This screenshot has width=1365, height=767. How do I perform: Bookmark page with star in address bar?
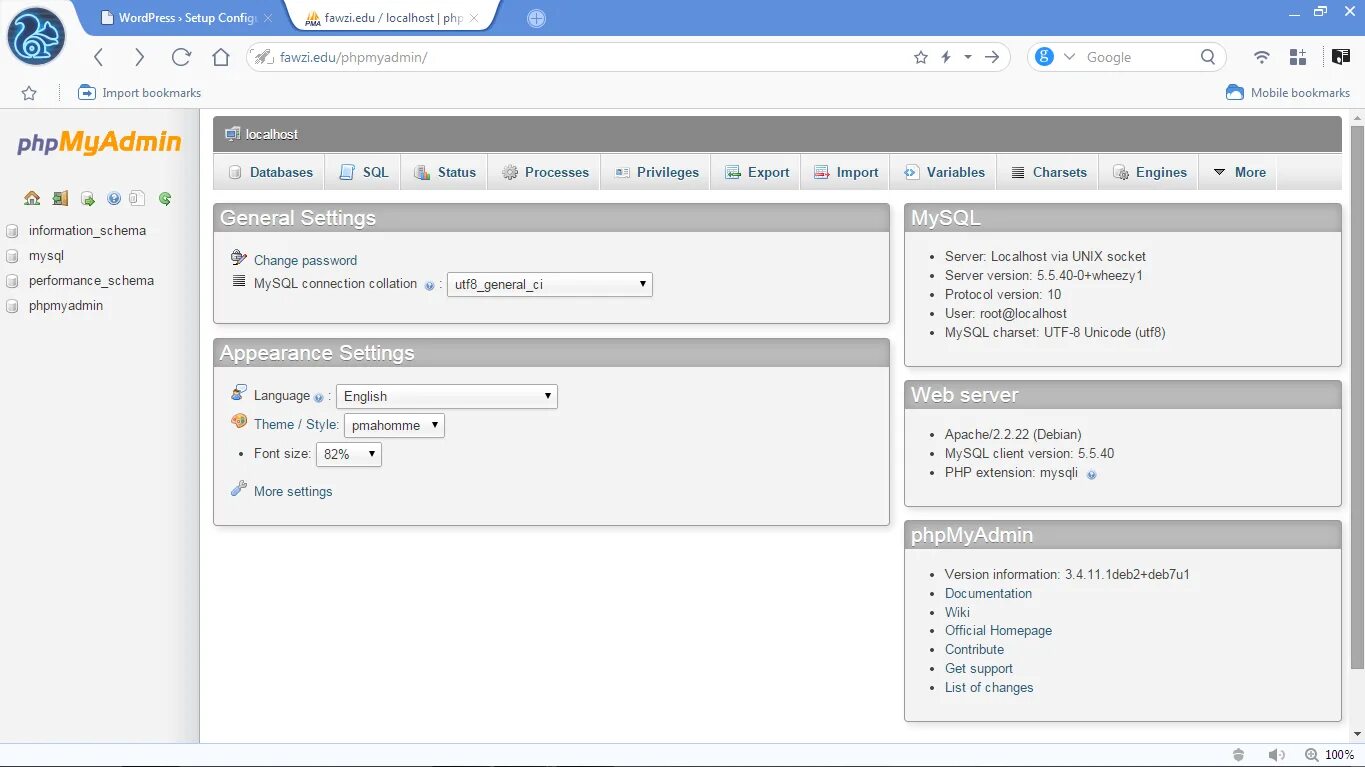coord(921,57)
